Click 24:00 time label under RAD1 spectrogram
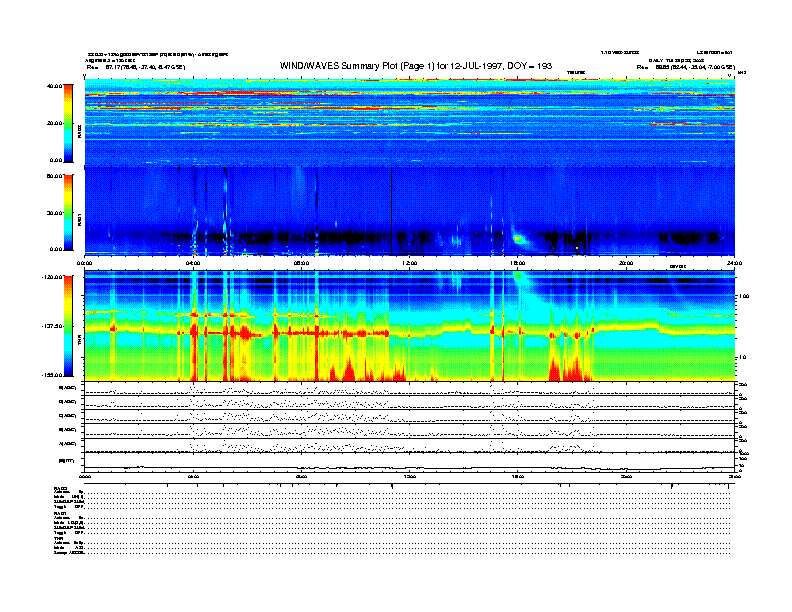The width and height of the screenshot is (792, 612). click(734, 263)
